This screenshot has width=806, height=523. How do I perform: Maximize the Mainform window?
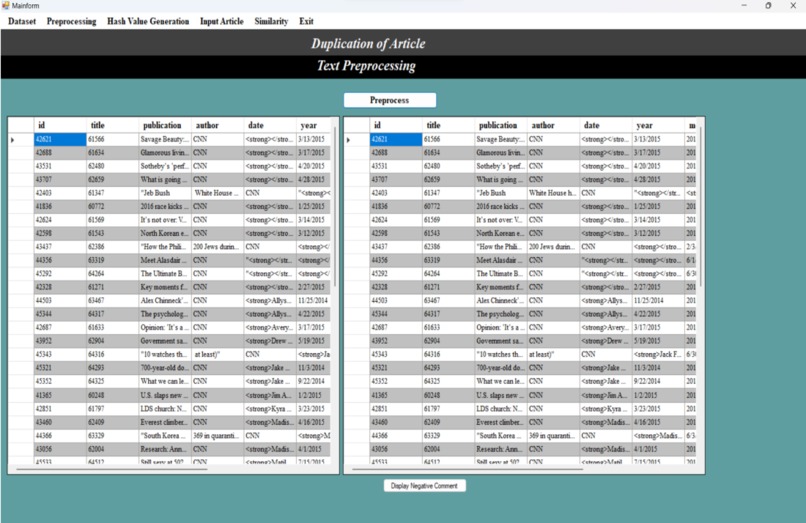[x=768, y=6]
